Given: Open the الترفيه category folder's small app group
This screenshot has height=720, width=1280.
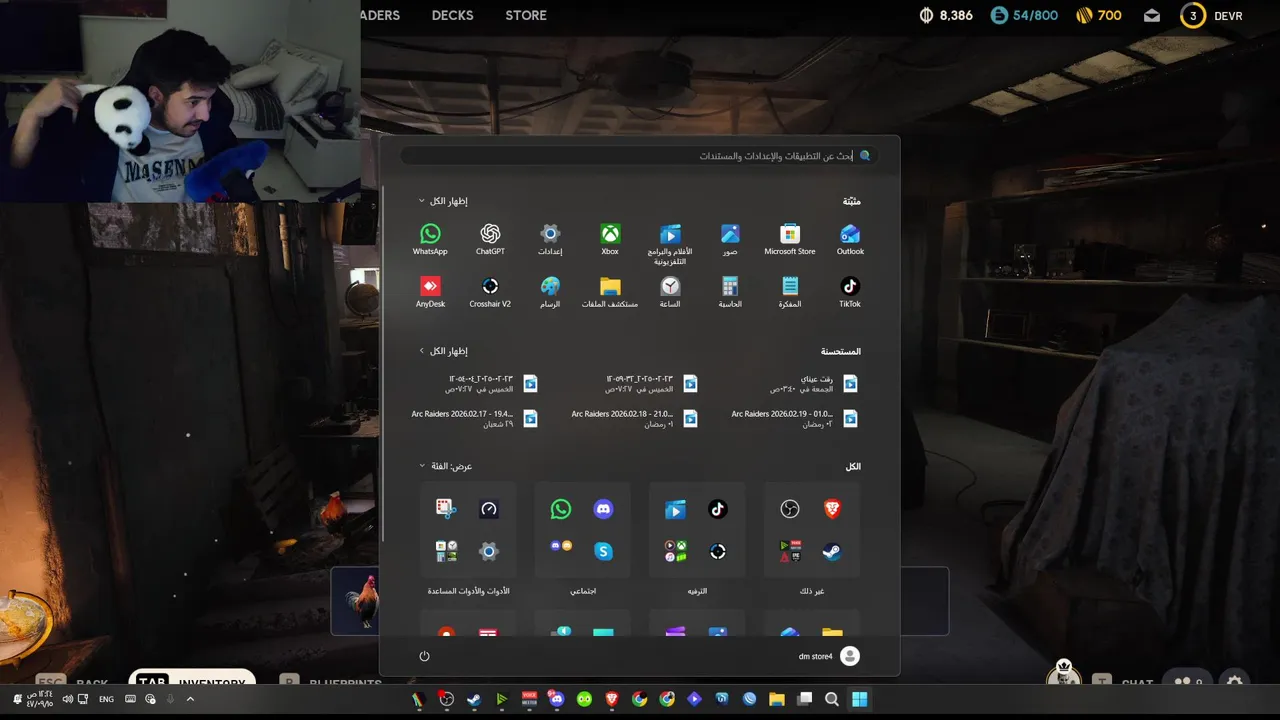Looking at the screenshot, I should point(675,551).
